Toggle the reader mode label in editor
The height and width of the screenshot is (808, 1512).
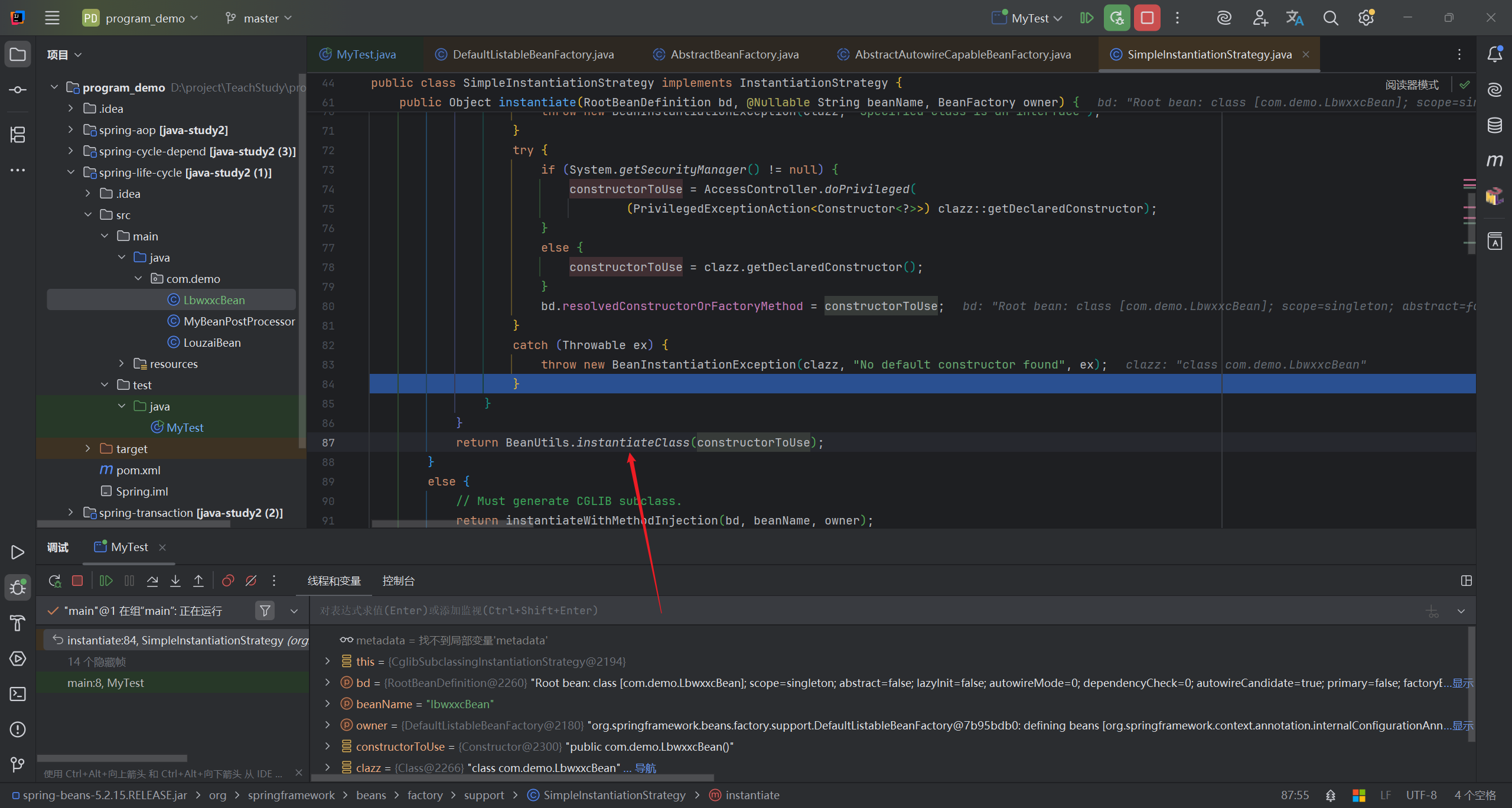click(1412, 85)
